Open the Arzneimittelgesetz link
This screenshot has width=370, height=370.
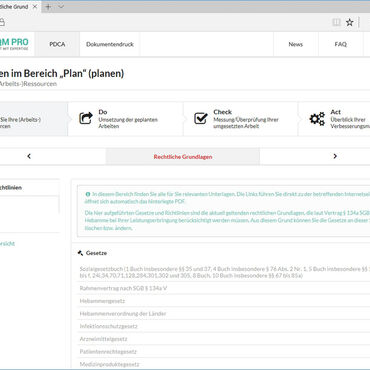point(103,339)
